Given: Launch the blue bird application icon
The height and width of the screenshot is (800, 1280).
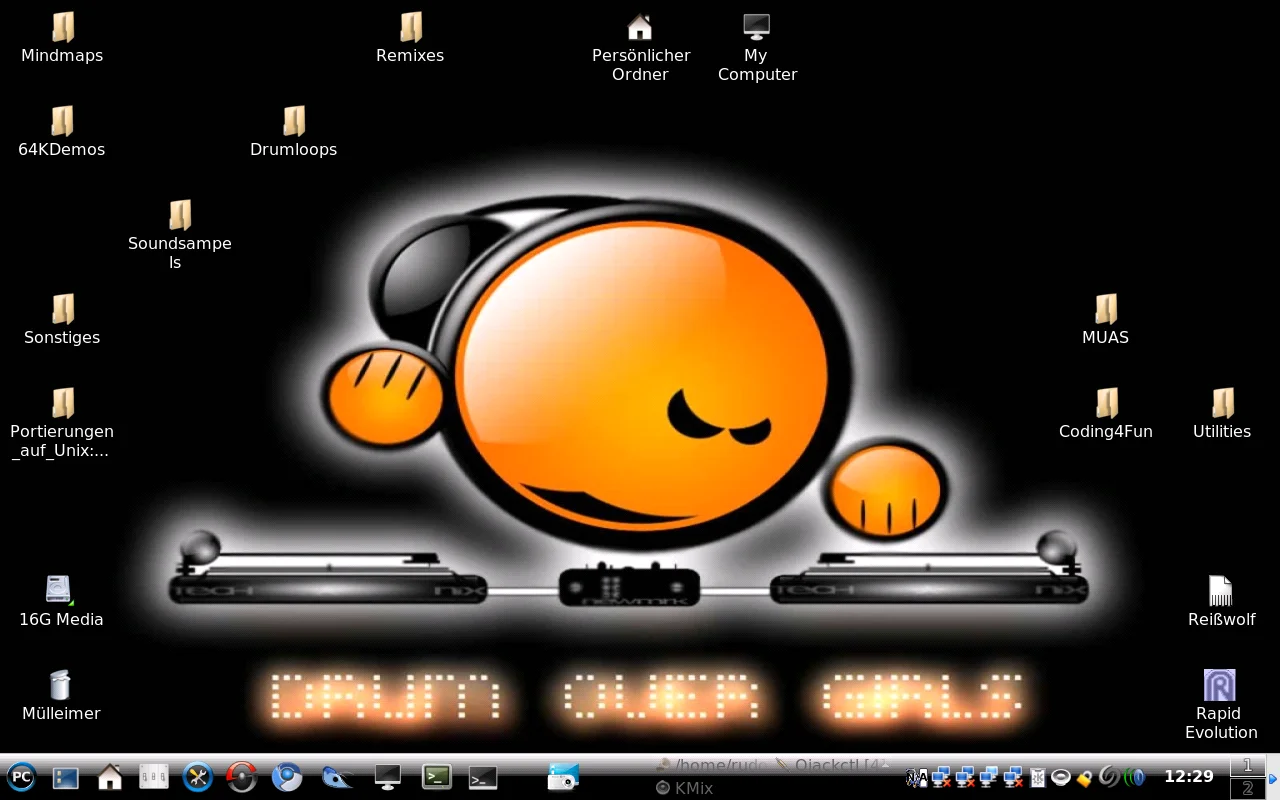Looking at the screenshot, I should [337, 776].
